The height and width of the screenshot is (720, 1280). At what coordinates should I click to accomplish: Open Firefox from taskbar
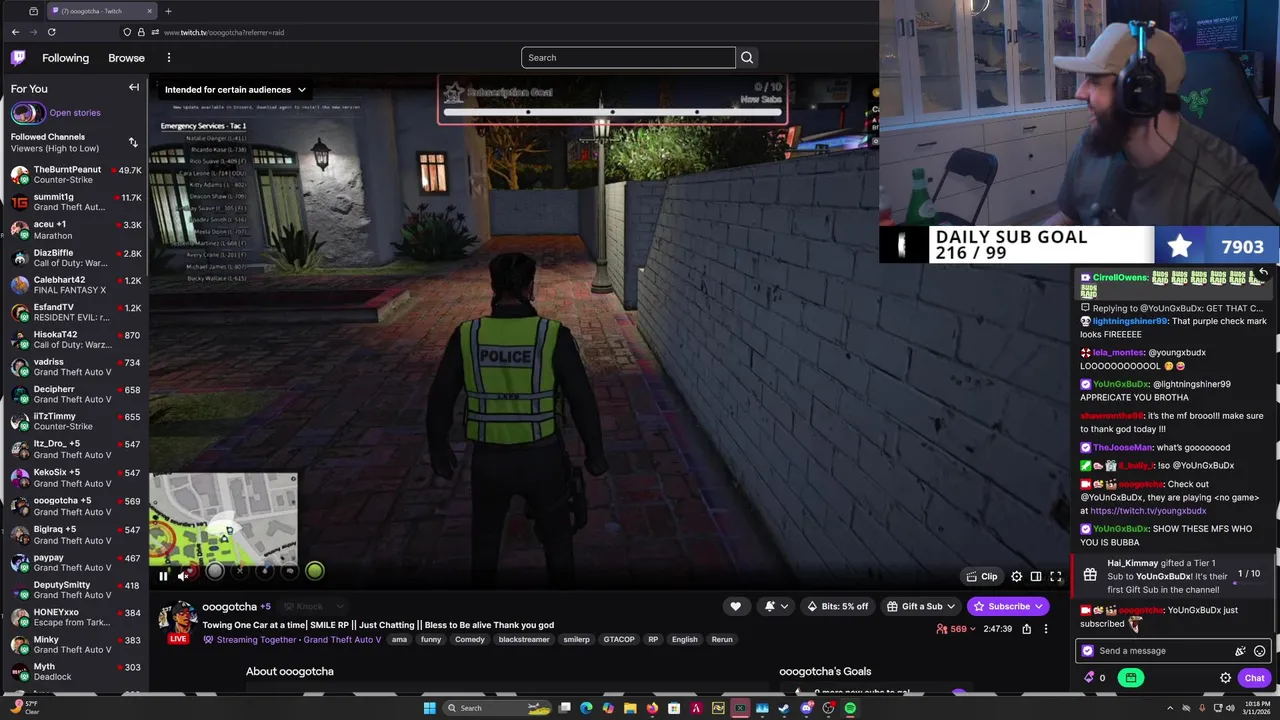coord(652,708)
